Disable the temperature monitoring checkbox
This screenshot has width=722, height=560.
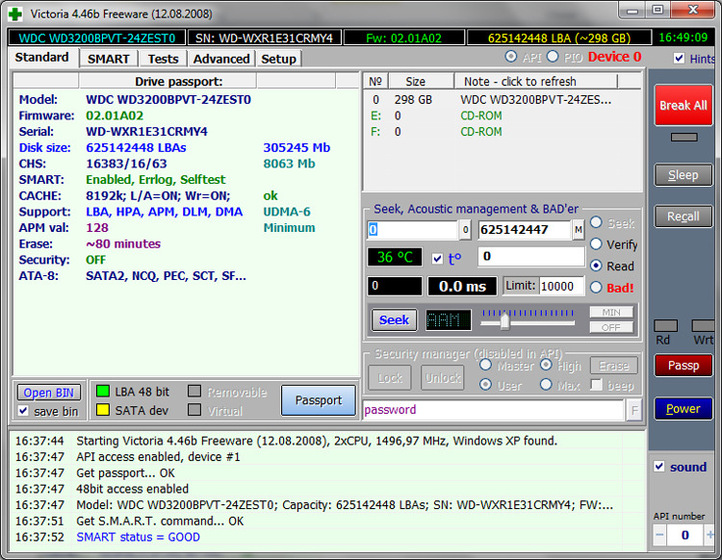pyautogui.click(x=436, y=258)
